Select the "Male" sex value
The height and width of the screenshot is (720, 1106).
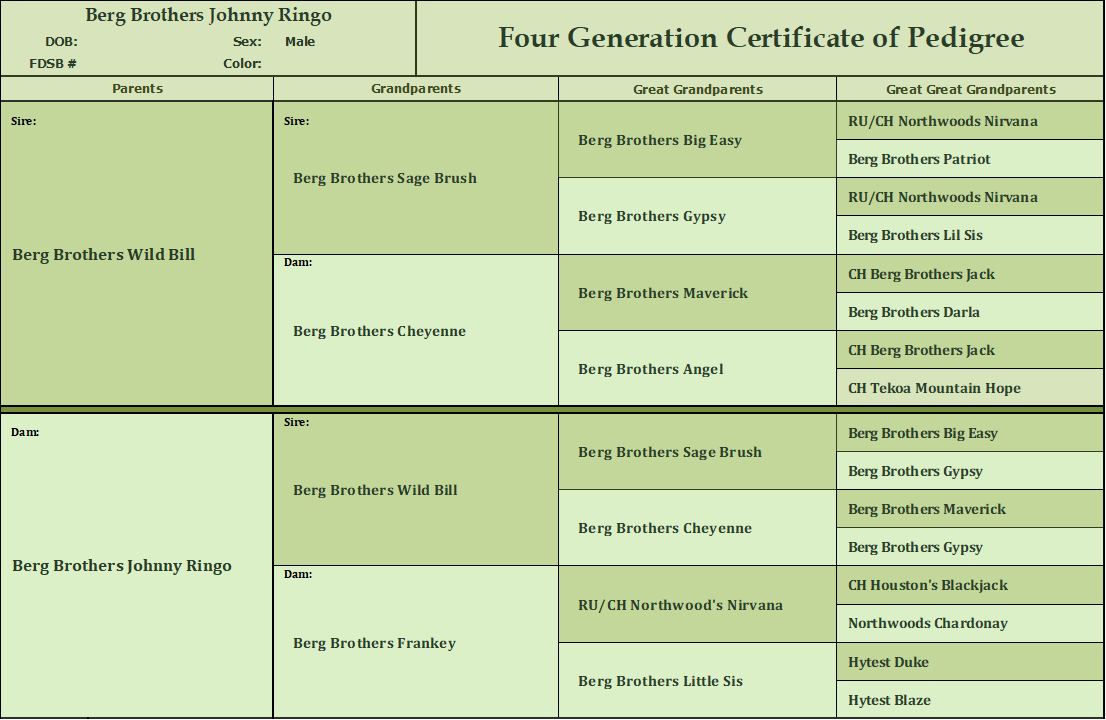coord(300,42)
